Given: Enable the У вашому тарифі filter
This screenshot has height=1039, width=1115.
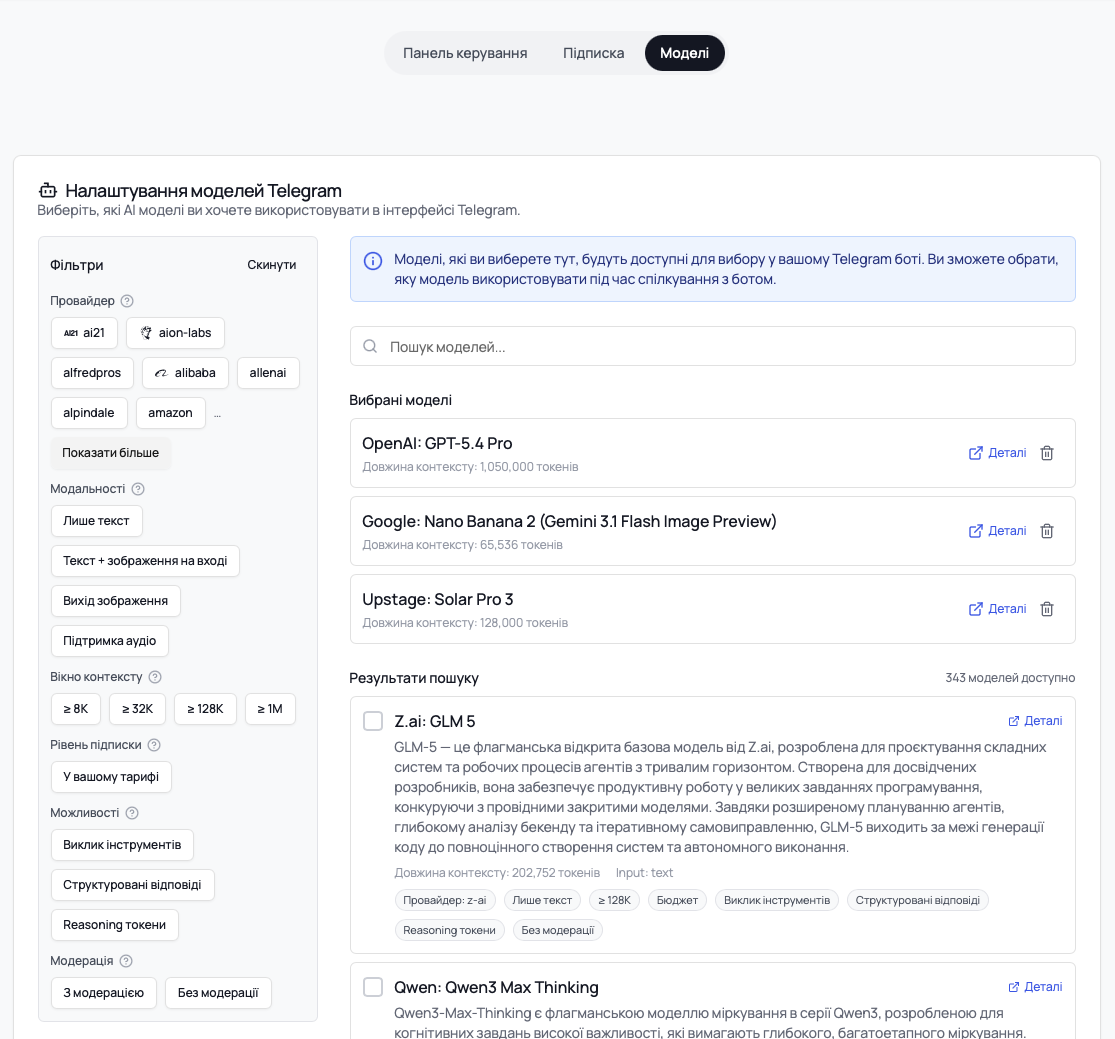Looking at the screenshot, I should pos(111,777).
